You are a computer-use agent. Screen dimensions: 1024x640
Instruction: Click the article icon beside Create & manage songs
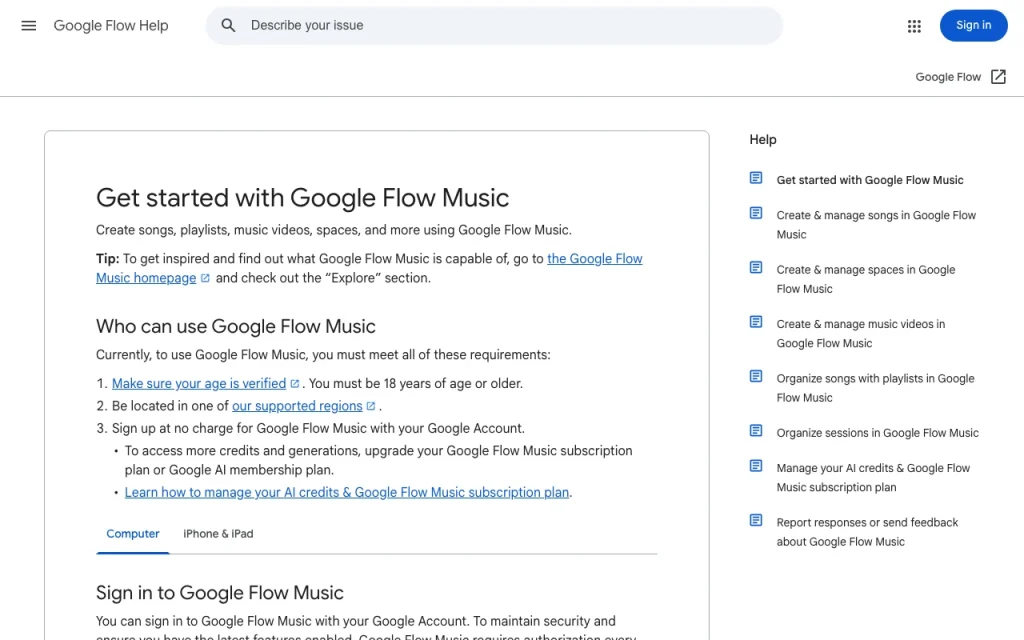(x=756, y=213)
